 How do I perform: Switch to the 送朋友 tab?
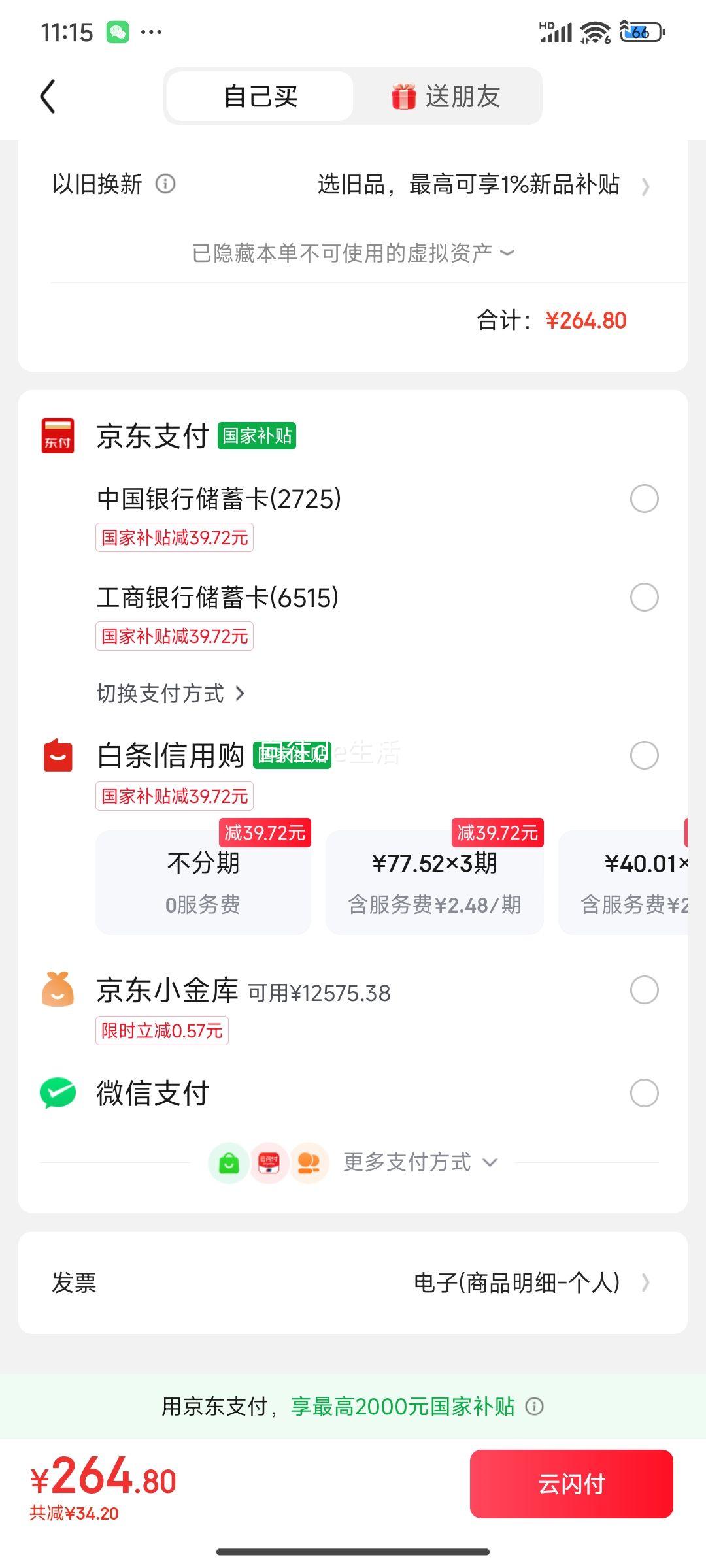446,96
